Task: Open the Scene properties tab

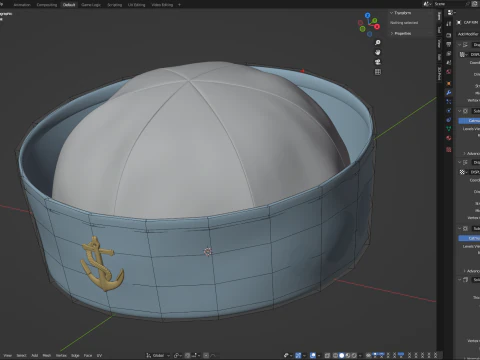Action: click(449, 62)
